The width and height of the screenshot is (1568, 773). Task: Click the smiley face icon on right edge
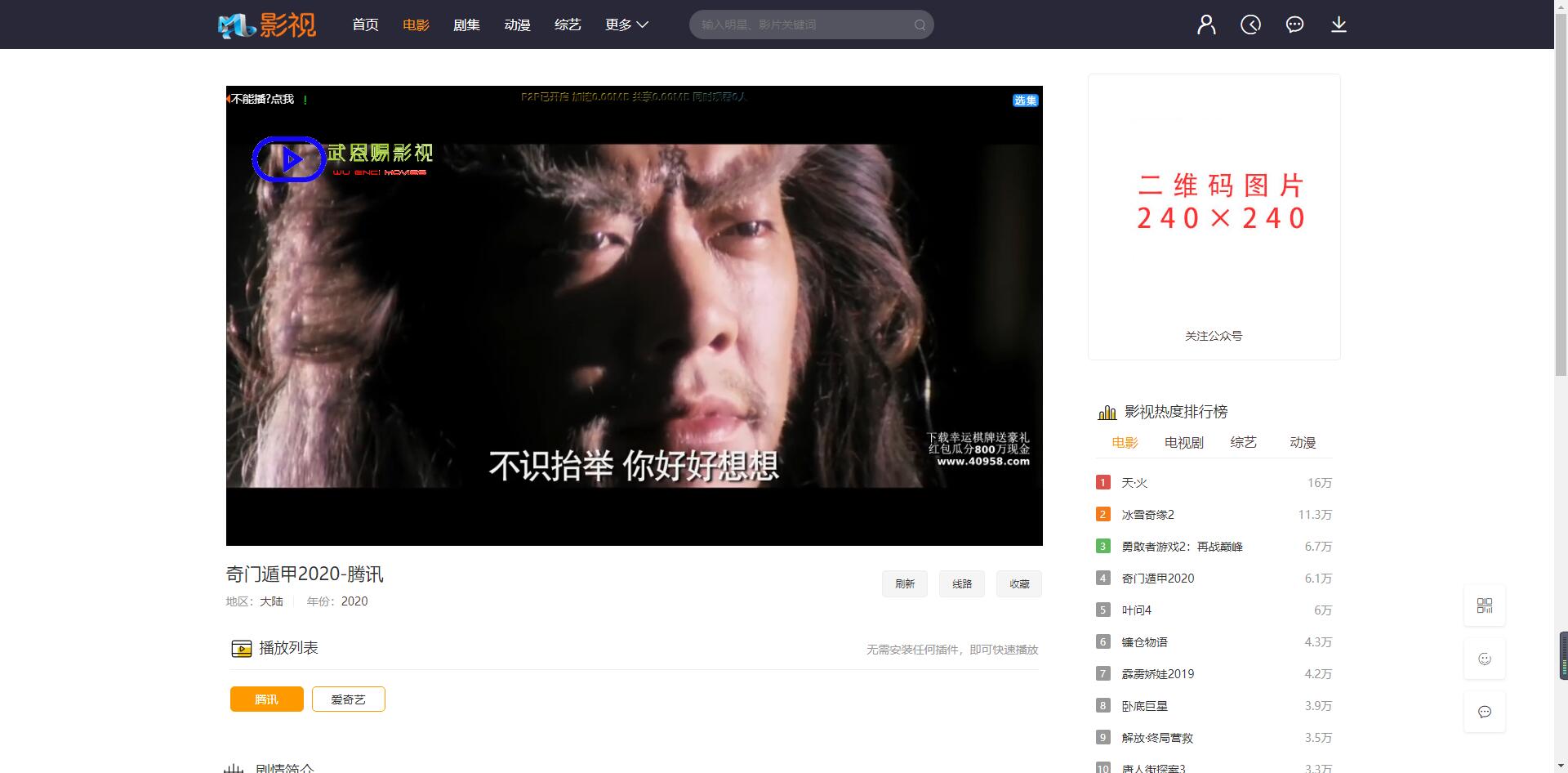(1485, 658)
